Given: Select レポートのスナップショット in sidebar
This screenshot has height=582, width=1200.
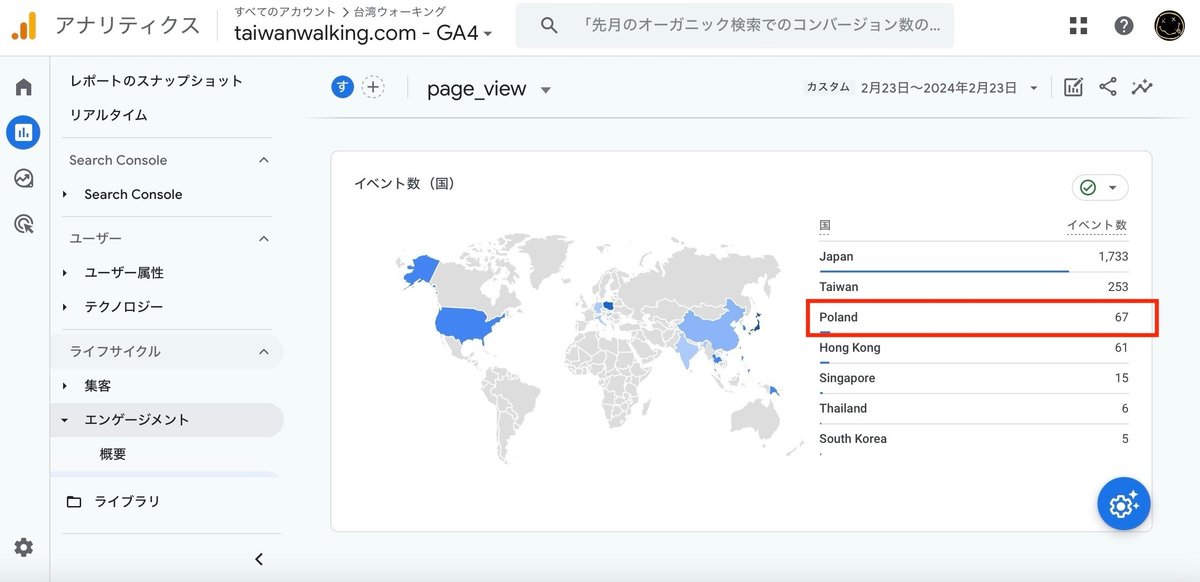Looking at the screenshot, I should pos(156,81).
